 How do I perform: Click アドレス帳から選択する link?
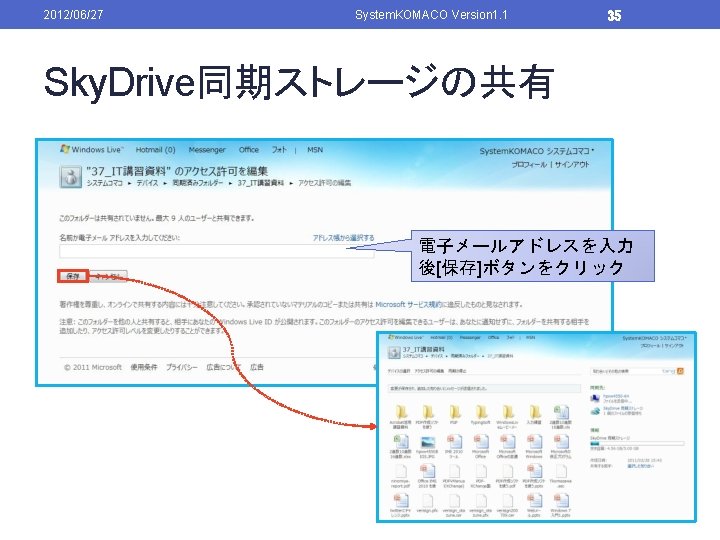tap(343, 238)
